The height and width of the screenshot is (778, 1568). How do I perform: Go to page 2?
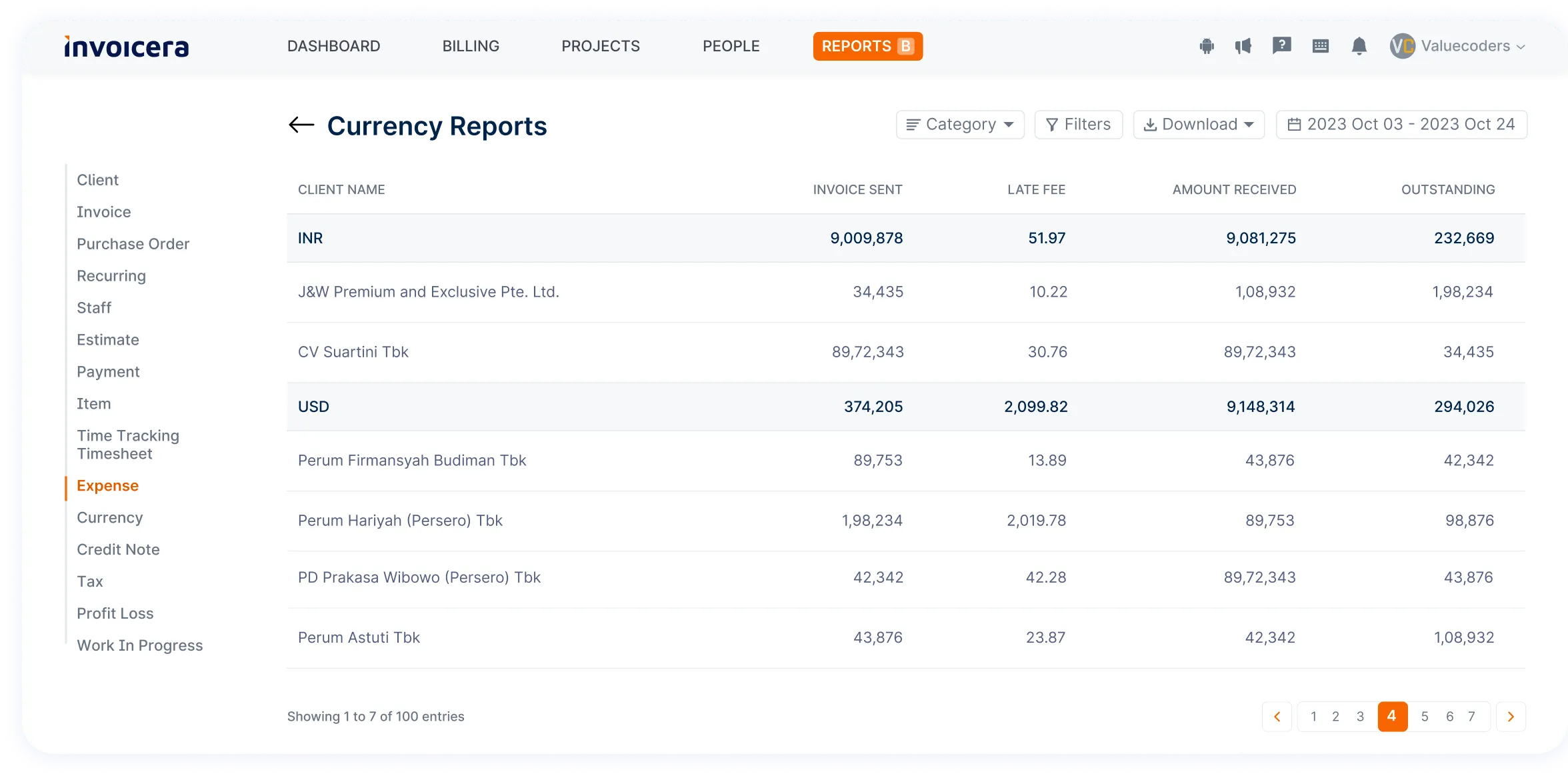(x=1335, y=717)
